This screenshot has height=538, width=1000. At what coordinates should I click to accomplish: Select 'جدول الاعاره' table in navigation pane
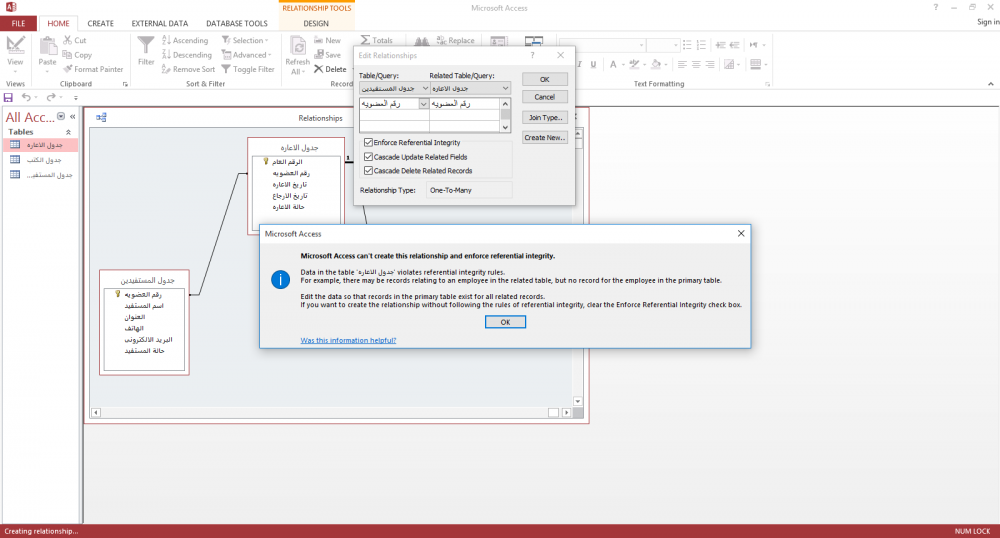click(x=41, y=145)
